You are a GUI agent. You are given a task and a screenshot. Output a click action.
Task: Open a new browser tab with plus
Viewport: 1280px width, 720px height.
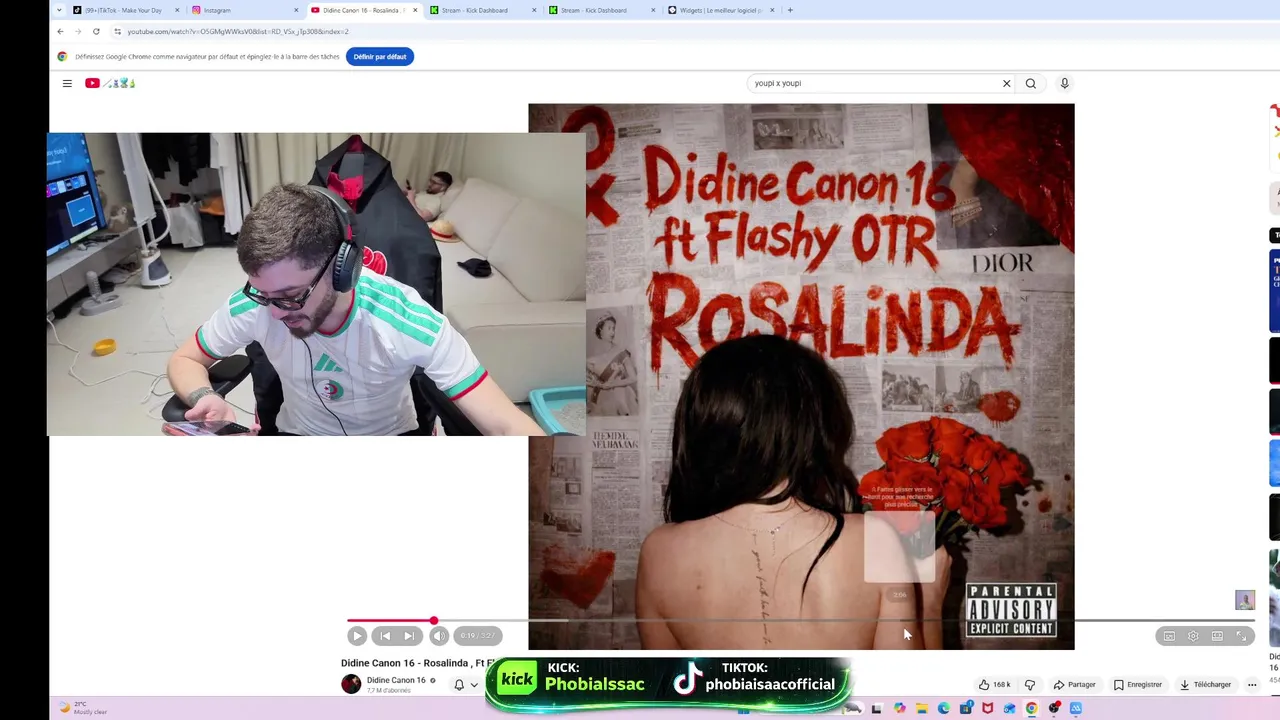tap(790, 10)
